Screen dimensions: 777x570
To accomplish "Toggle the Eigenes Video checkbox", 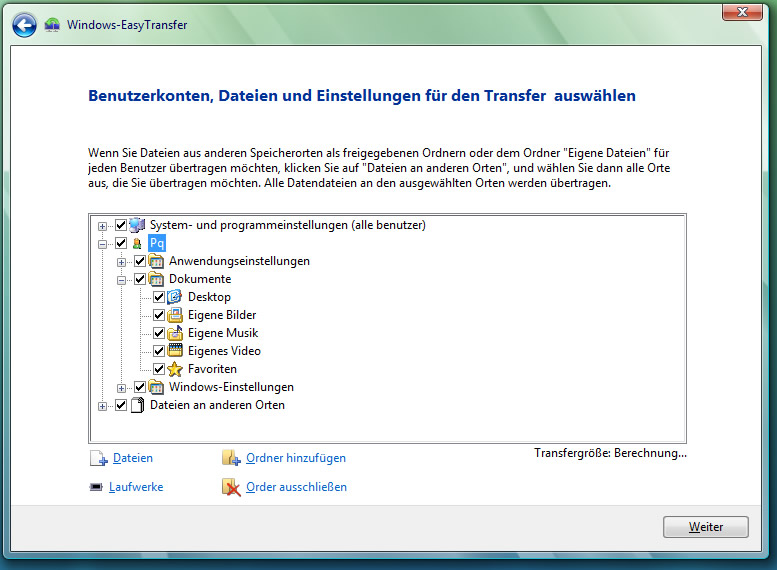I will point(159,351).
